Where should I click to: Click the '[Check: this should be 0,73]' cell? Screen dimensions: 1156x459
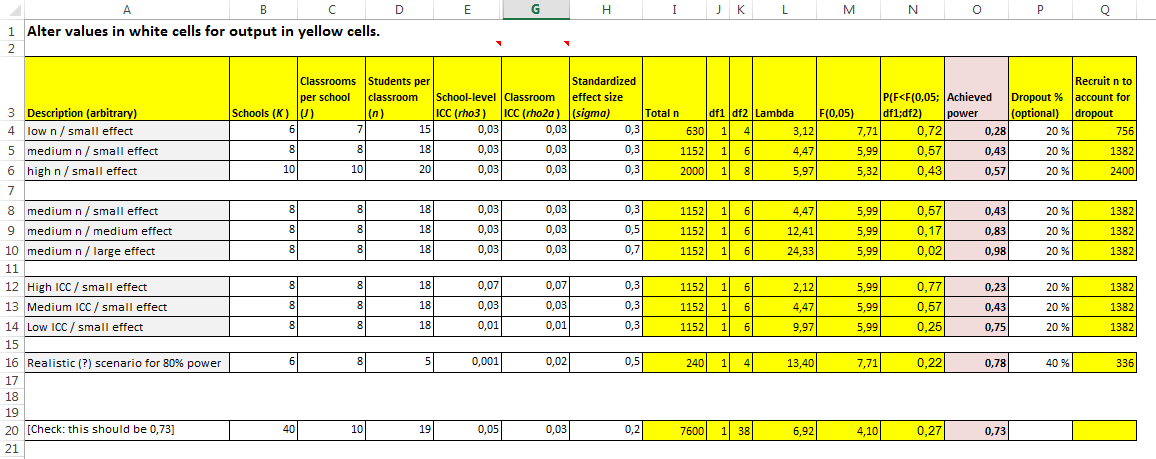point(127,430)
